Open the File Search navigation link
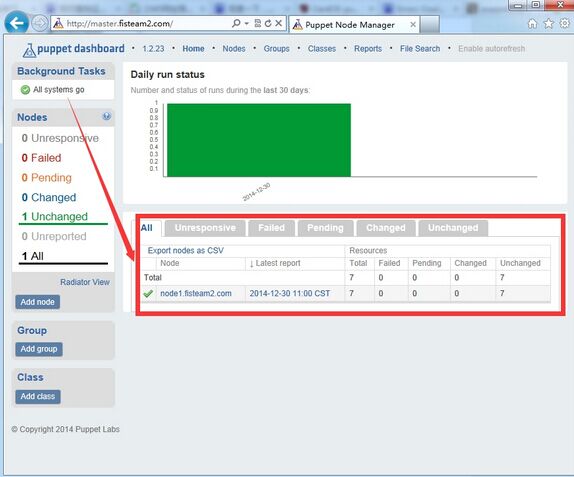This screenshot has height=477, width=574. pos(420,49)
